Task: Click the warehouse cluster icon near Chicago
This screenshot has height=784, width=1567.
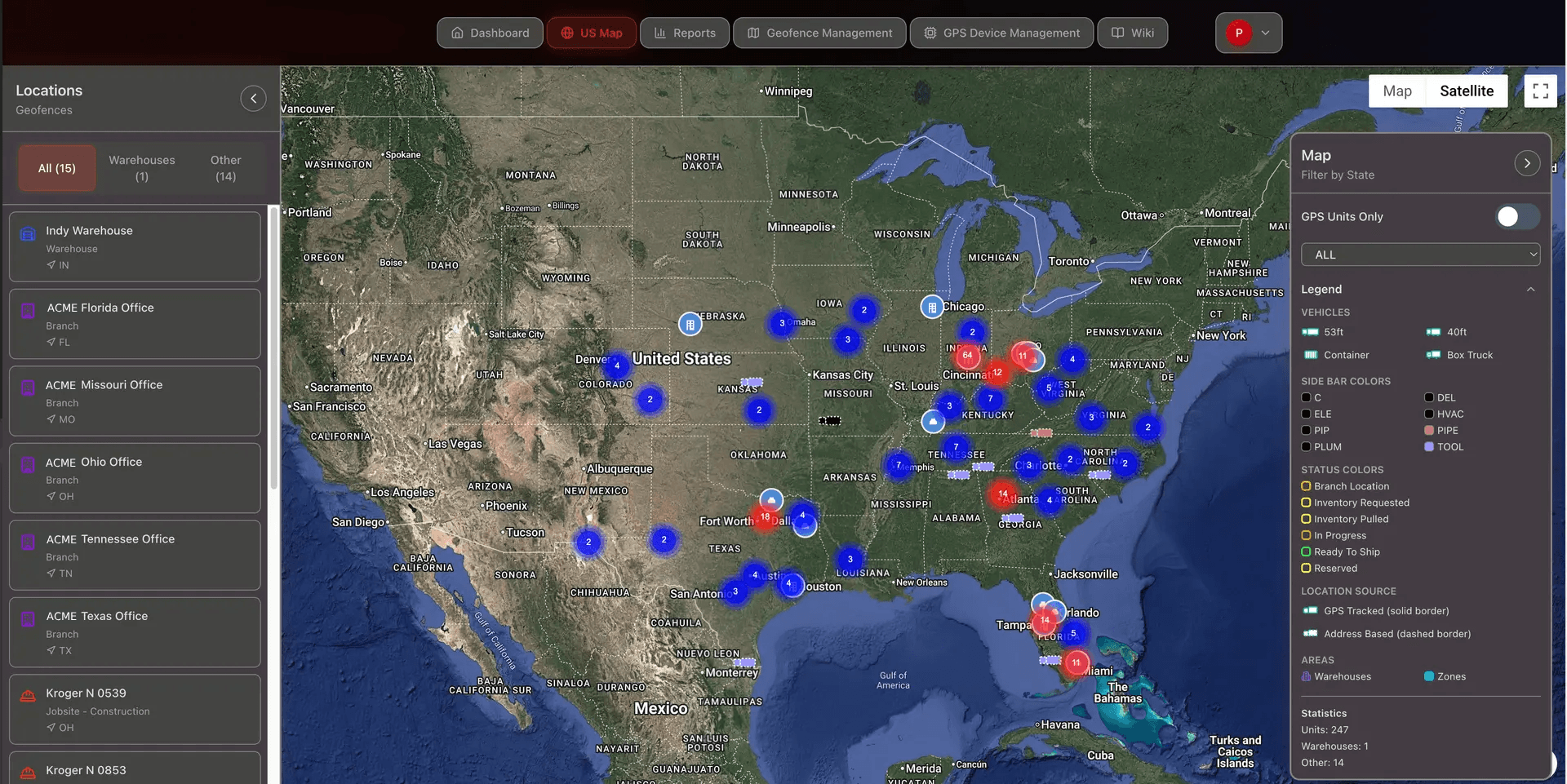Action: [x=932, y=307]
